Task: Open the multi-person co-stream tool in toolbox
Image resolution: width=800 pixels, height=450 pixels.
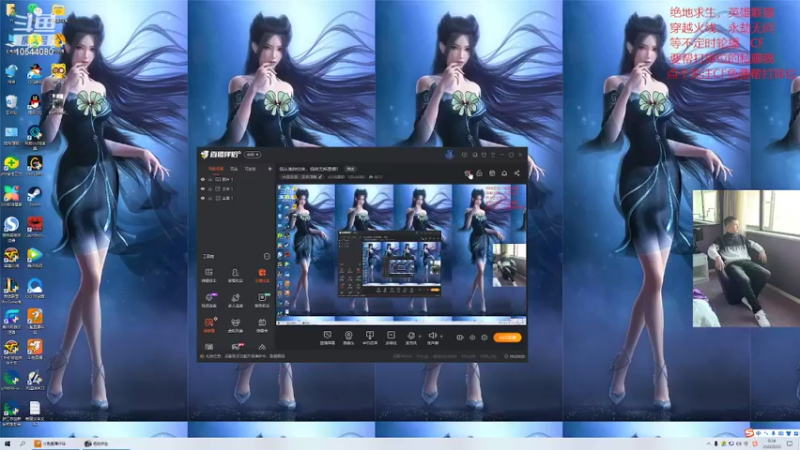Action: click(235, 299)
